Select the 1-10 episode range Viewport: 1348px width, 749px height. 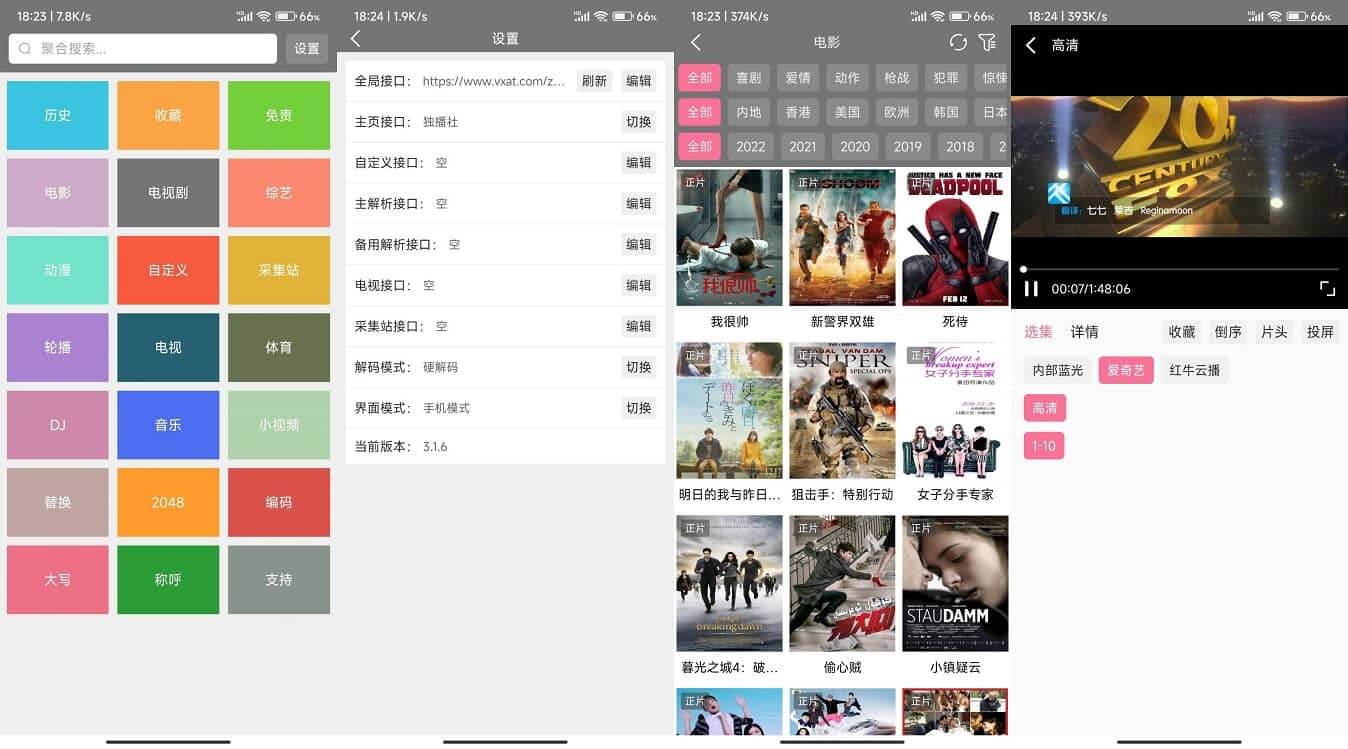[1044, 446]
